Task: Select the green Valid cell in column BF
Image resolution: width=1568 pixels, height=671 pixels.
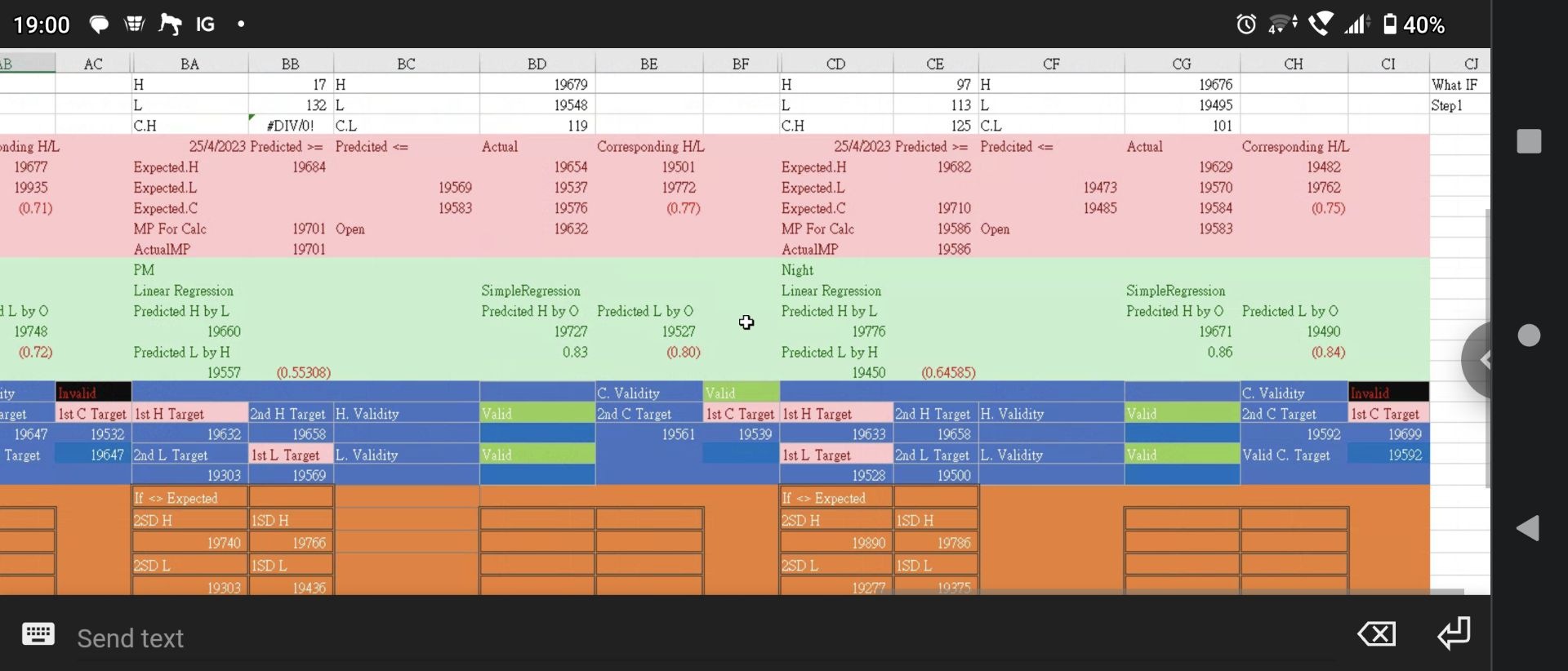Action: [740, 393]
